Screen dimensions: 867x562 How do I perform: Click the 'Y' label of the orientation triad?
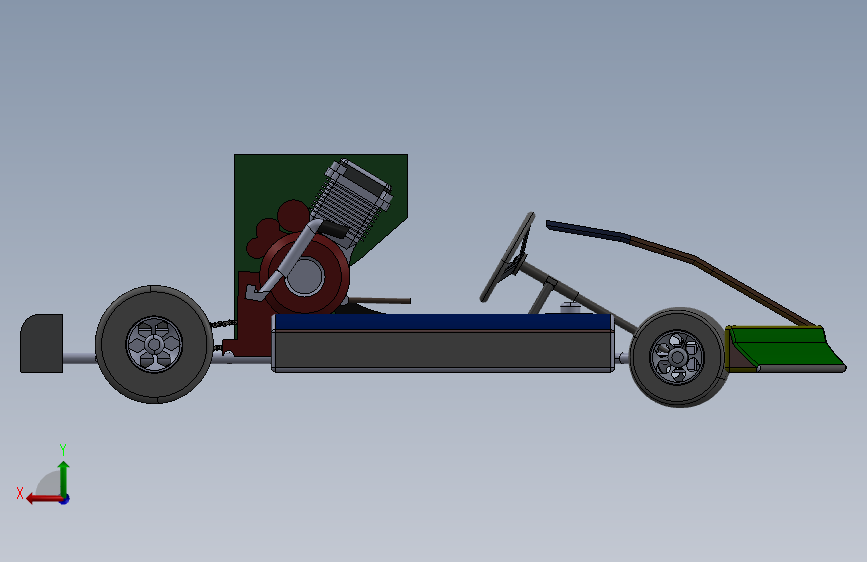(63, 449)
